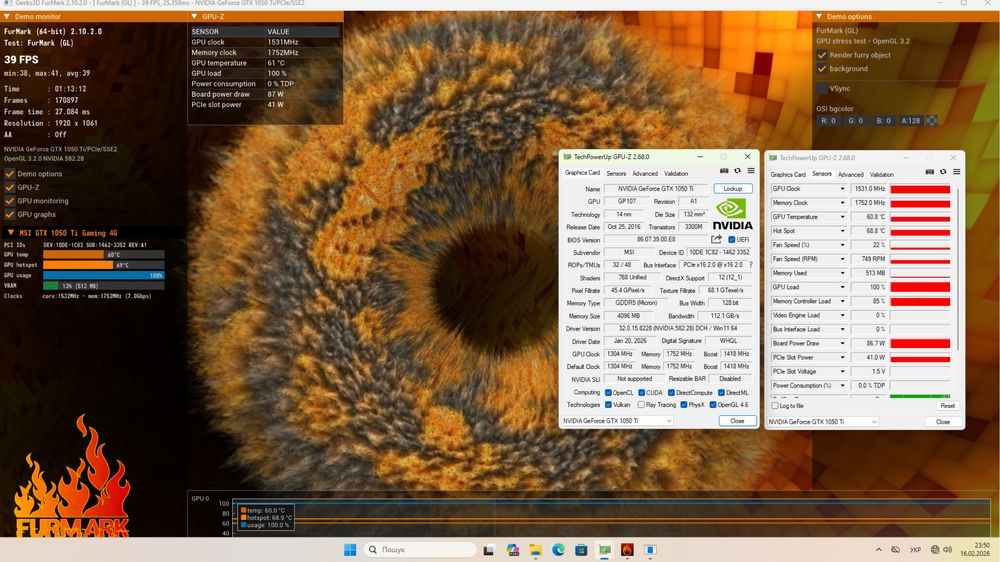Open GPU selector combo in Graphics Card window
1000x562 pixels.
point(617,421)
